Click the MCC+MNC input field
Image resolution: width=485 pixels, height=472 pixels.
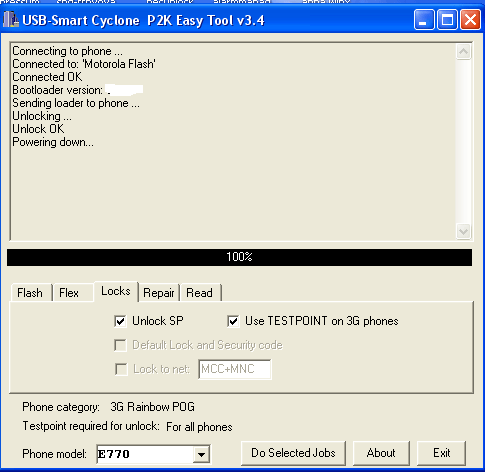click(x=235, y=369)
